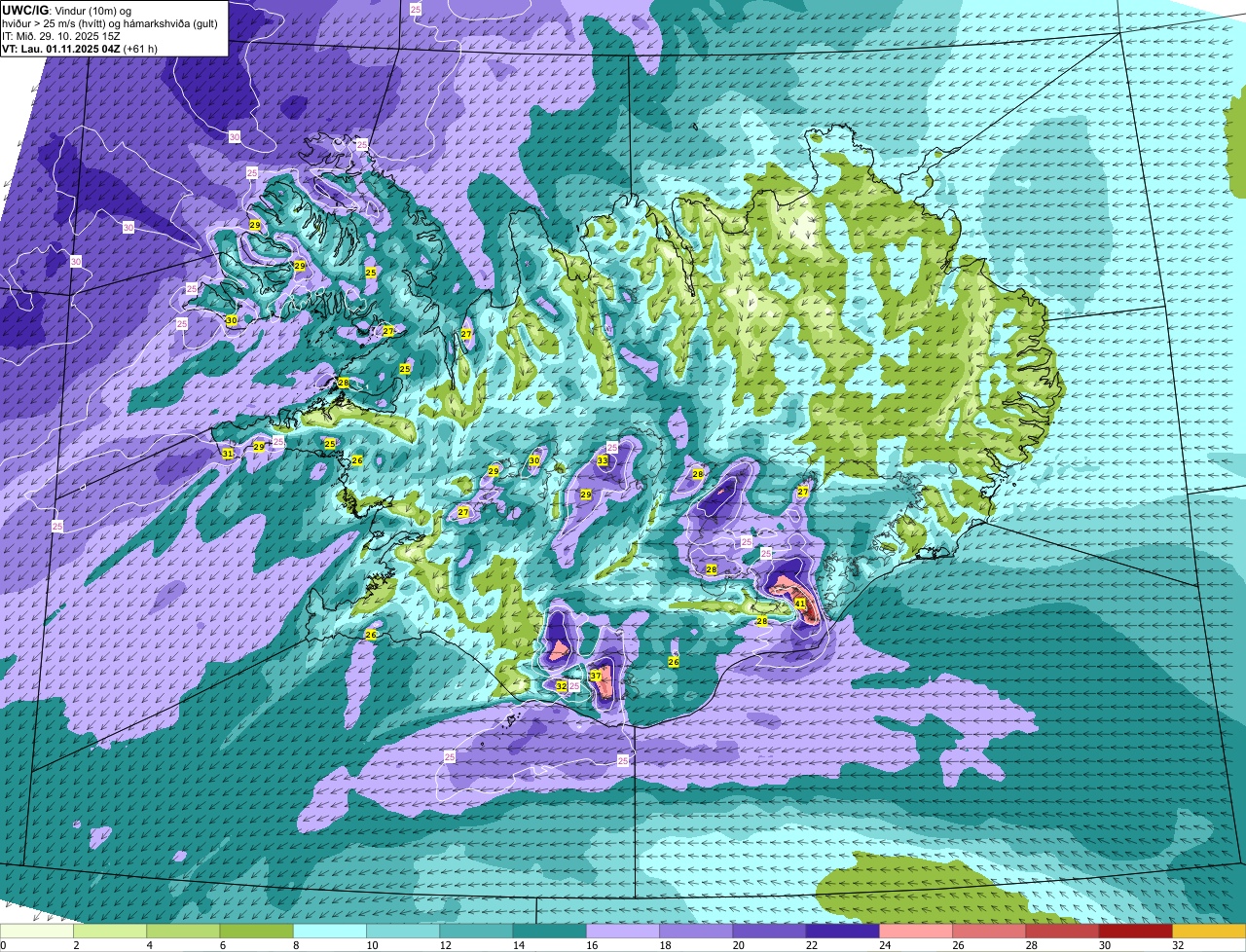Click the legend scale value 0

4,945
